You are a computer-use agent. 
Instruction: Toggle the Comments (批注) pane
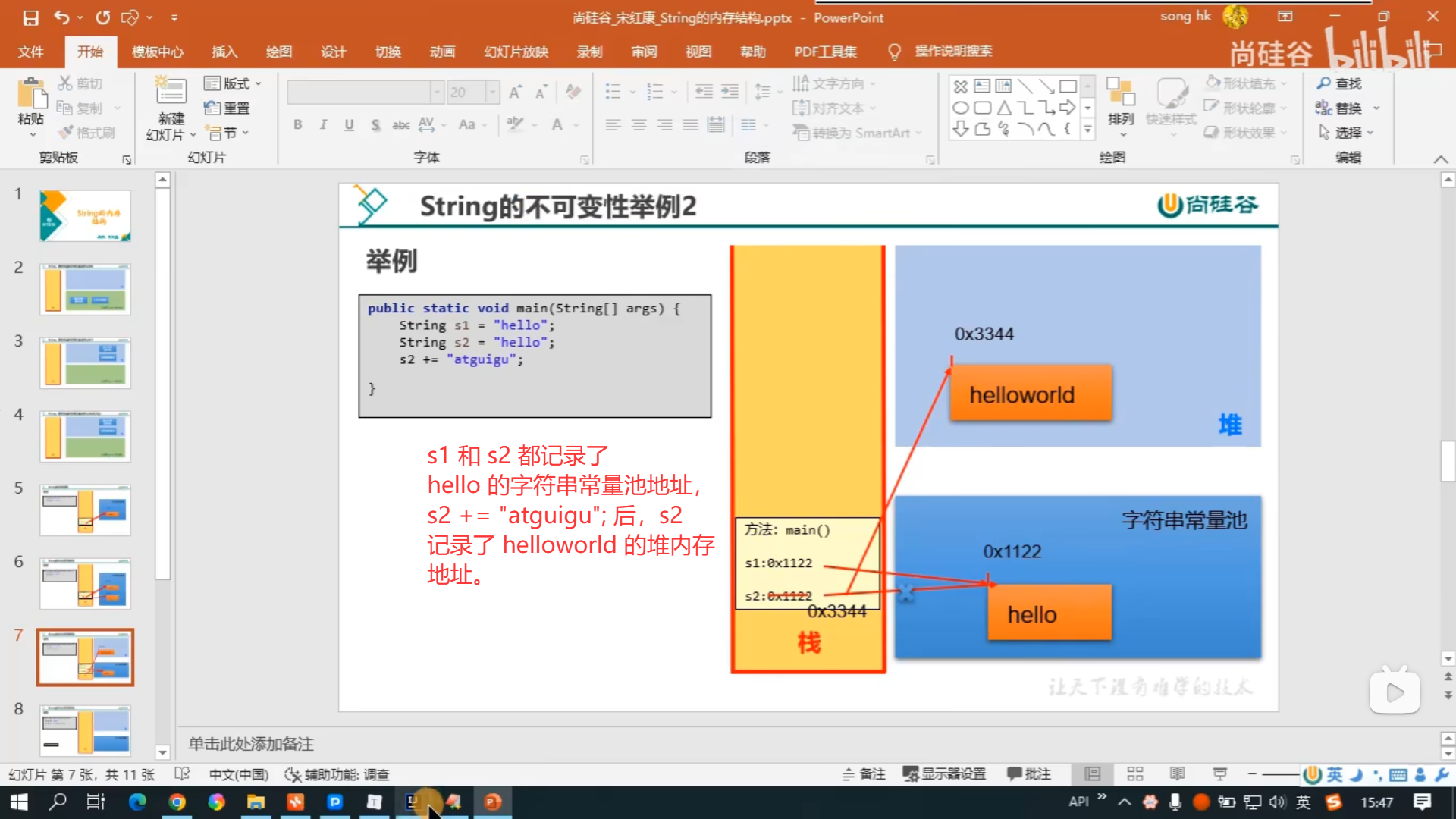tap(1029, 773)
